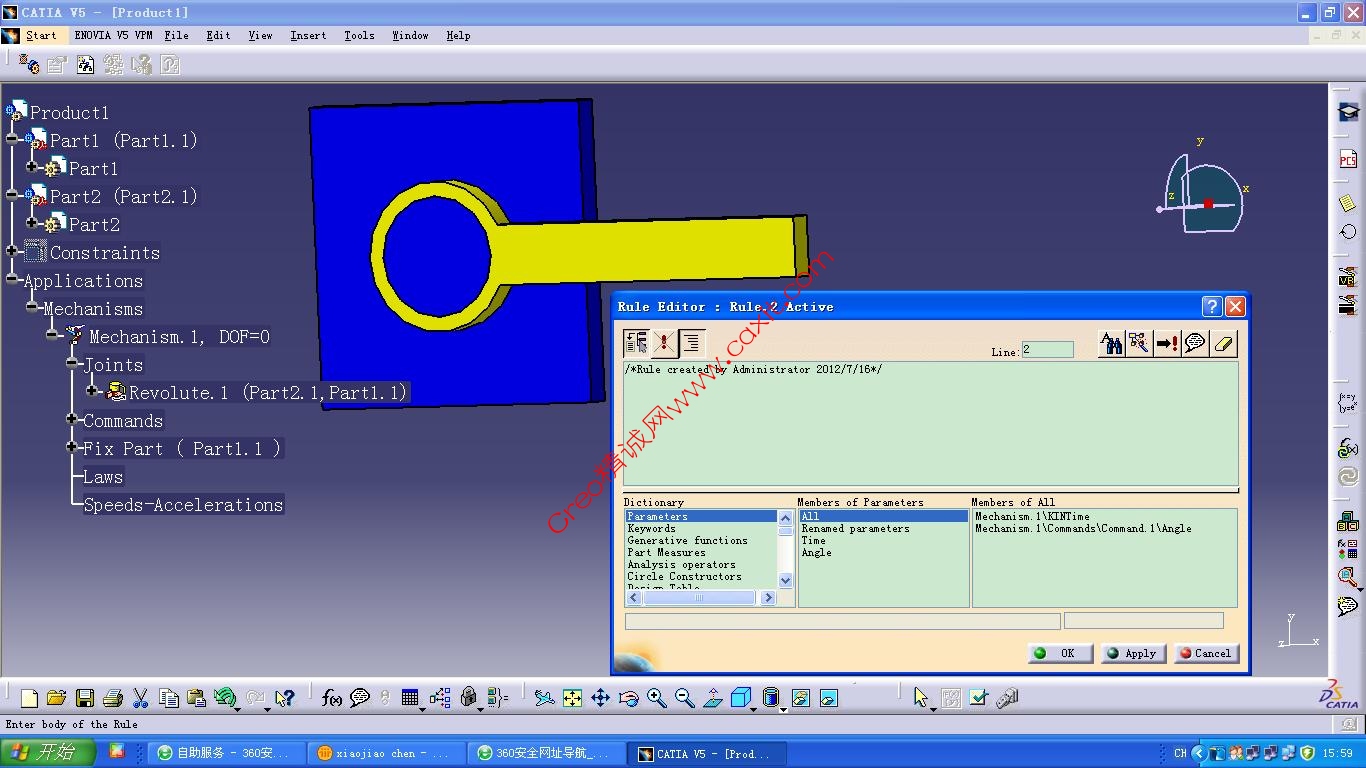1366x768 pixels.
Task: Open the Start menu in menu bar
Action: (x=41, y=36)
